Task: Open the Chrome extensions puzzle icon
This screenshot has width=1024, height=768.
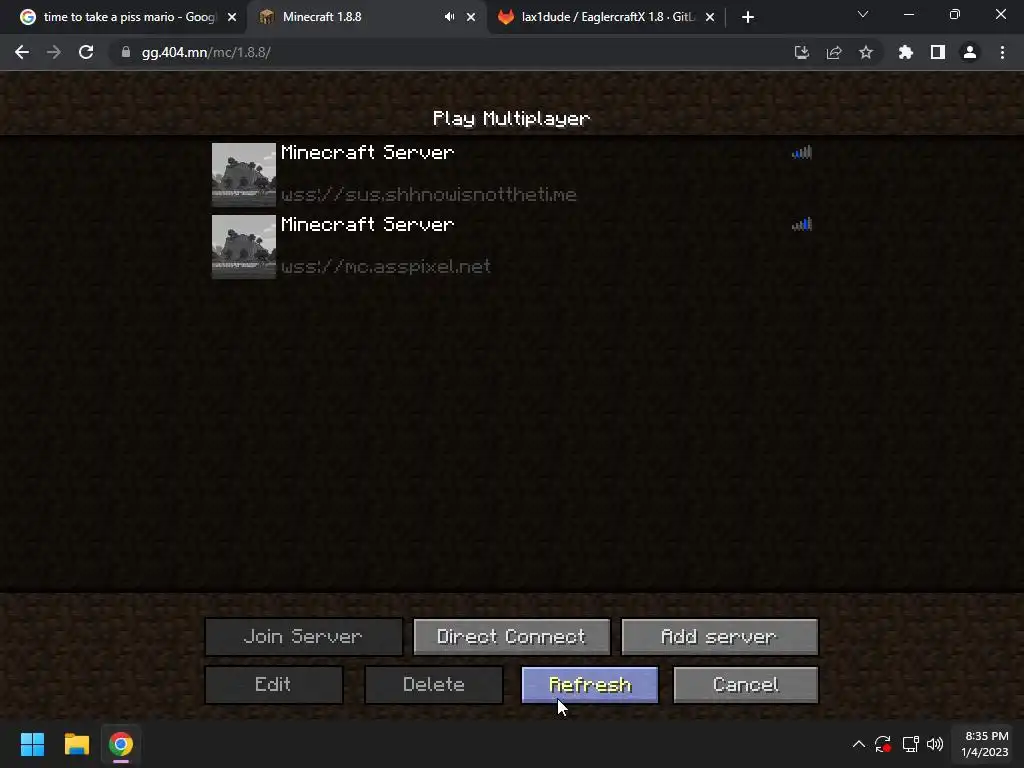Action: [x=906, y=52]
